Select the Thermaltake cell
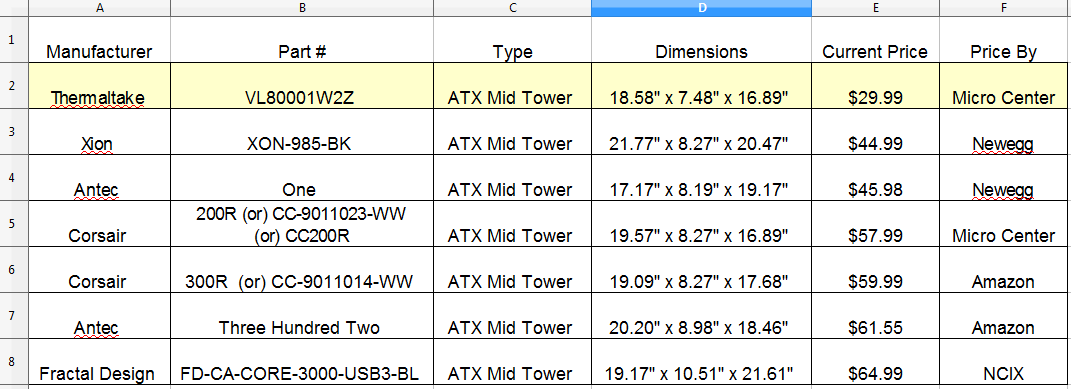This screenshot has height=389, width=1071. coord(100,87)
